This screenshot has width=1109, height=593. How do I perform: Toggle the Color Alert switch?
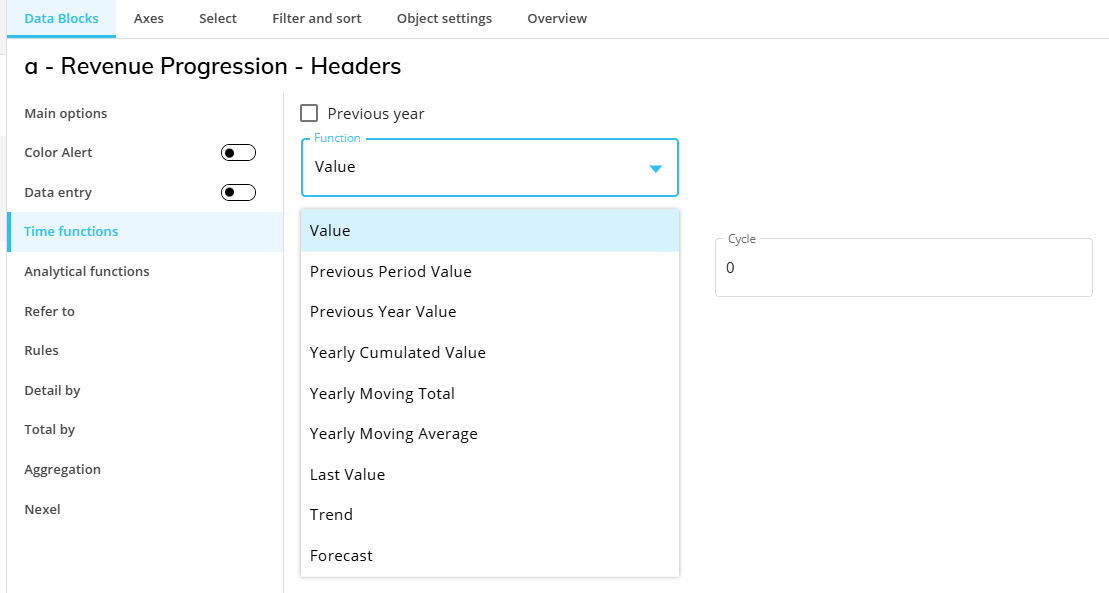click(238, 153)
